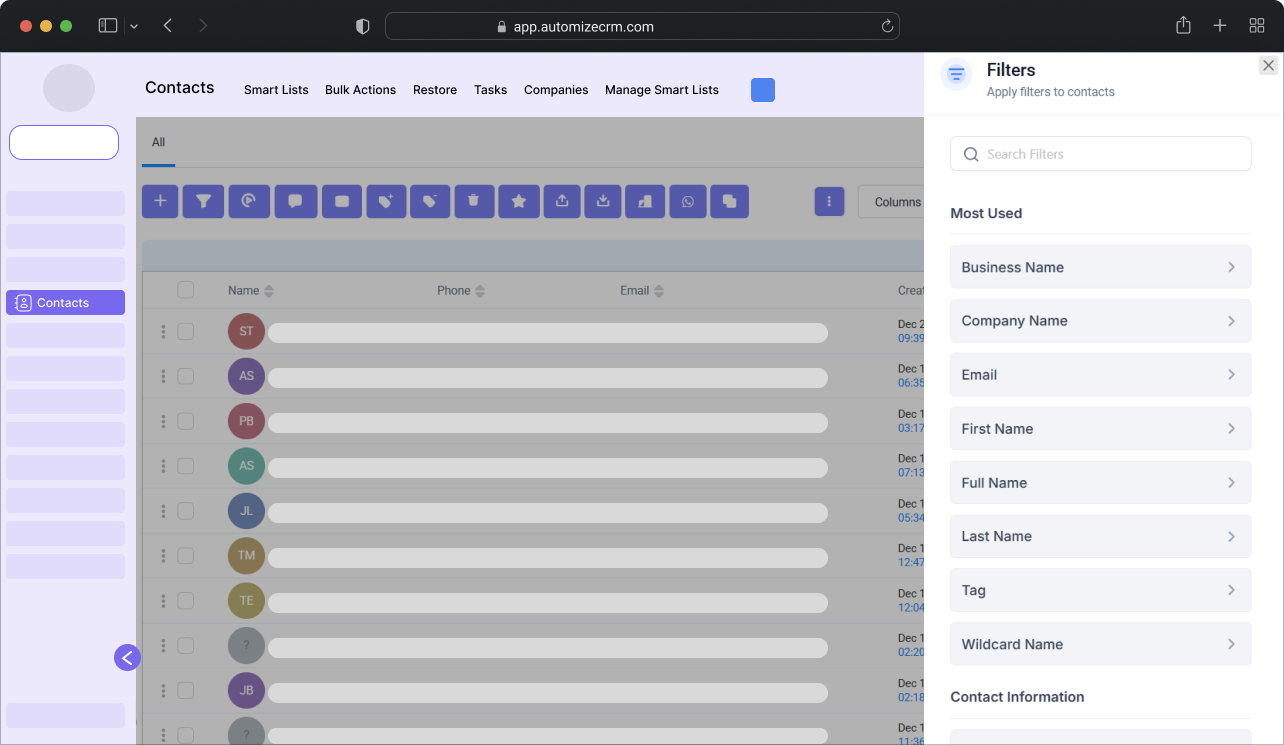Viewport: 1284px width, 745px height.
Task: Collapse sidebar with purple arrow button
Action: pos(127,657)
